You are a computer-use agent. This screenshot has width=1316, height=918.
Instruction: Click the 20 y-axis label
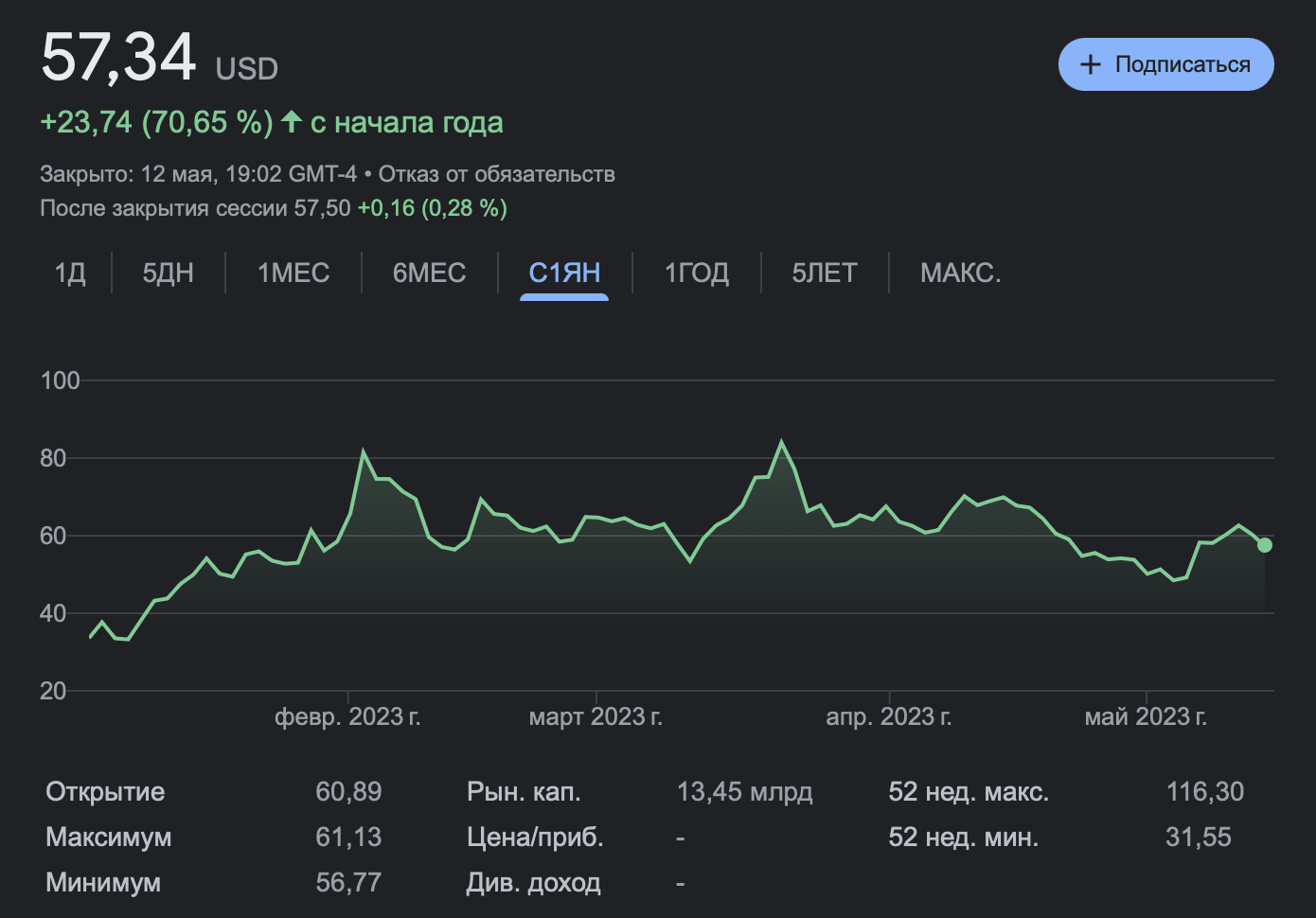53,691
